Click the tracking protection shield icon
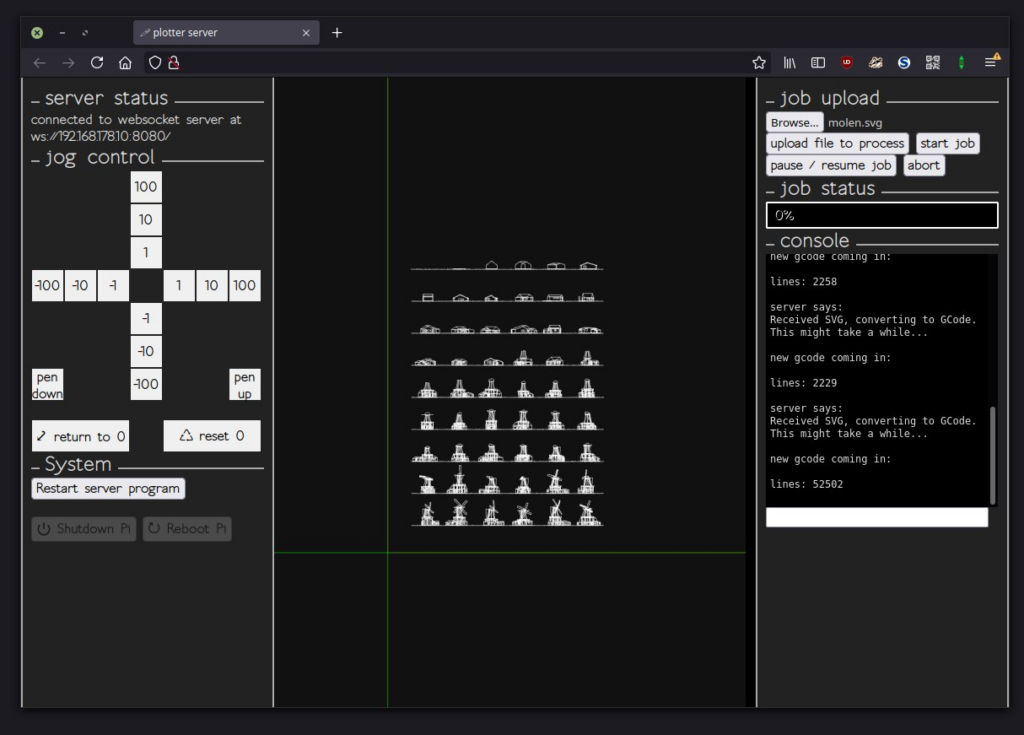Screen dimensions: 1024x735 pyautogui.click(x=155, y=63)
